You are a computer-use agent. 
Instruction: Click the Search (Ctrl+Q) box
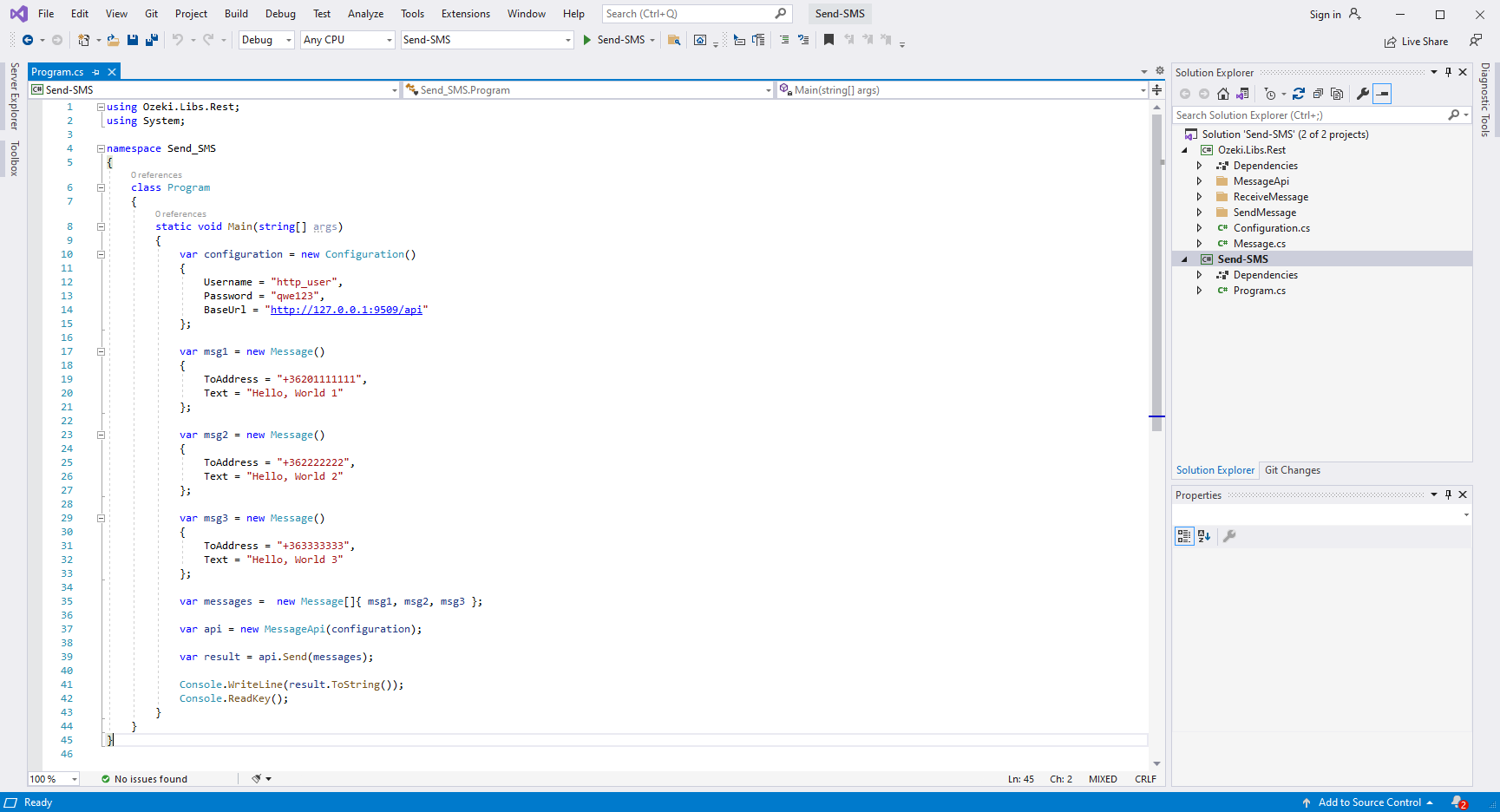tap(696, 14)
